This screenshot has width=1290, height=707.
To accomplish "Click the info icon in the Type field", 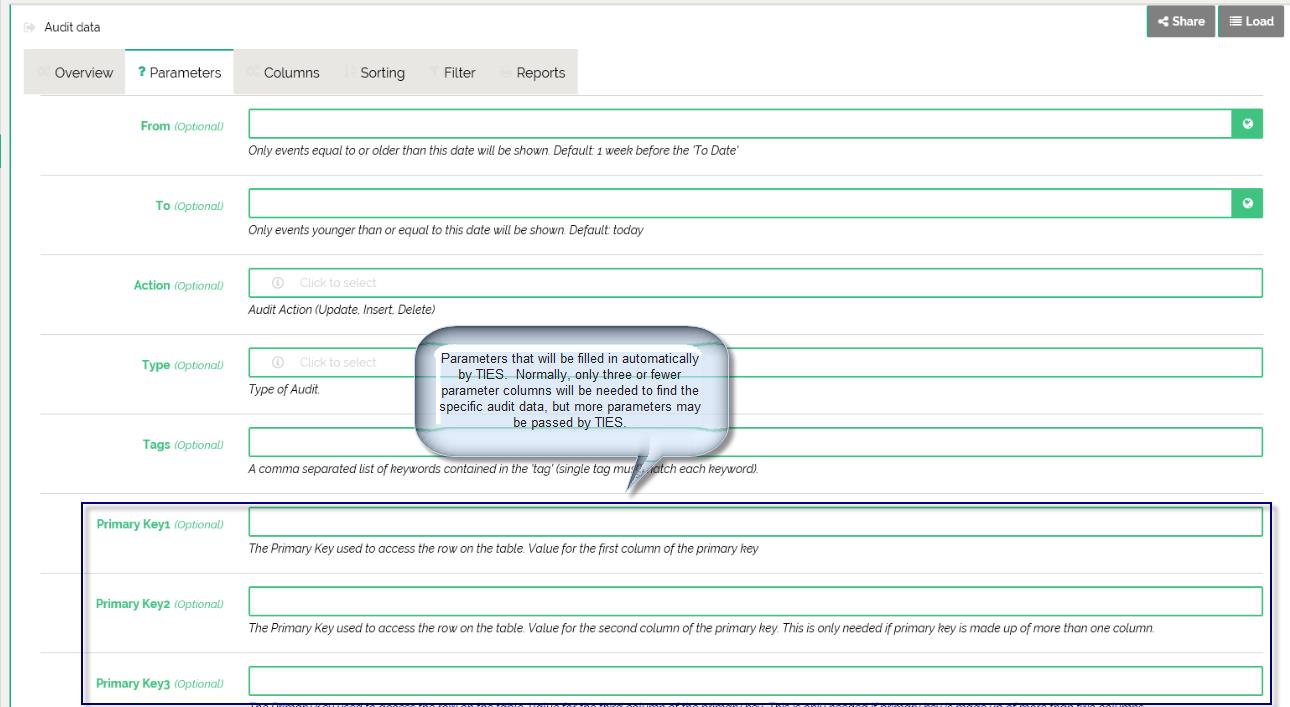I will tap(278, 363).
